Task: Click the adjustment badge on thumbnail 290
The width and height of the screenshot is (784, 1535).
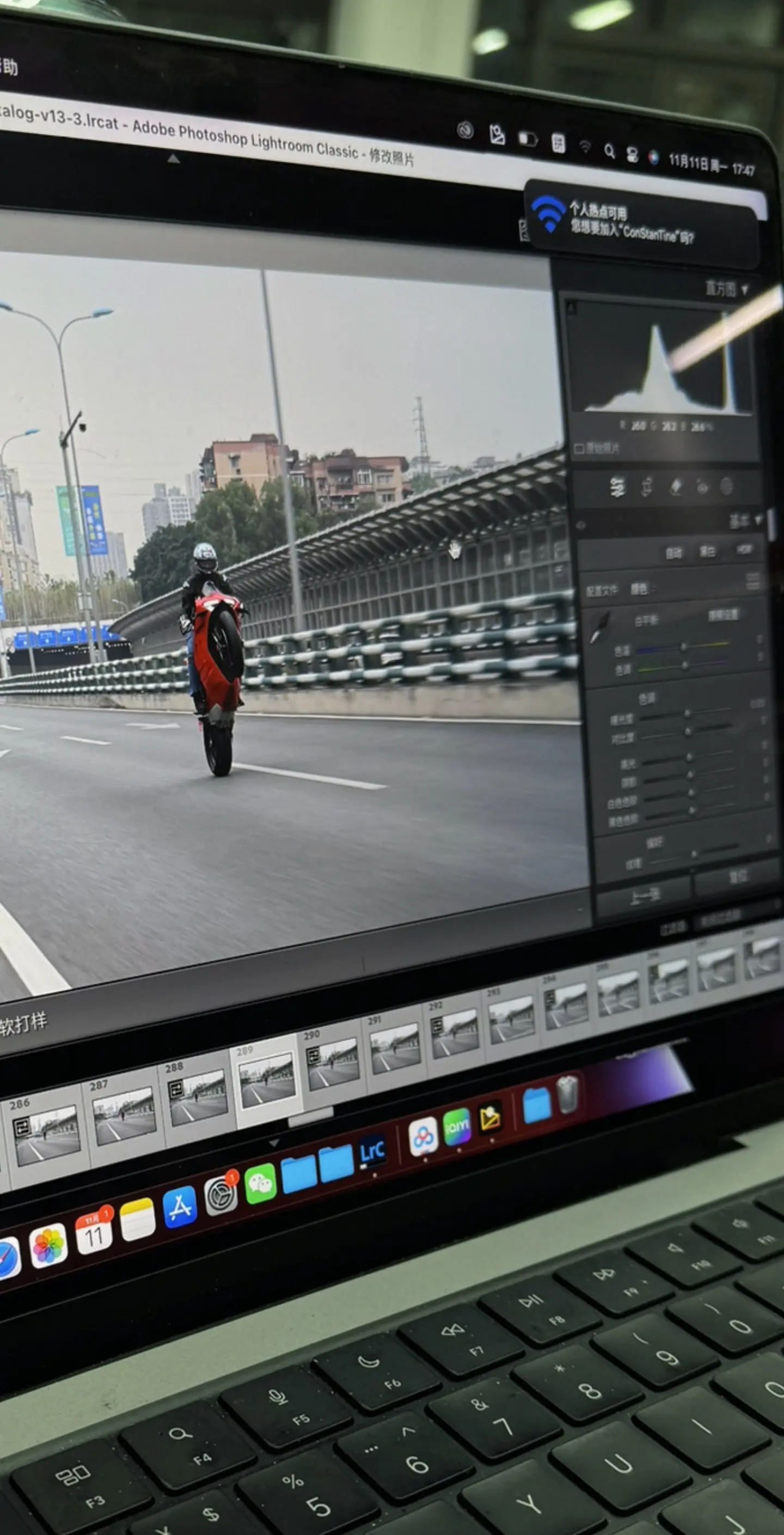Action: click(x=314, y=1056)
